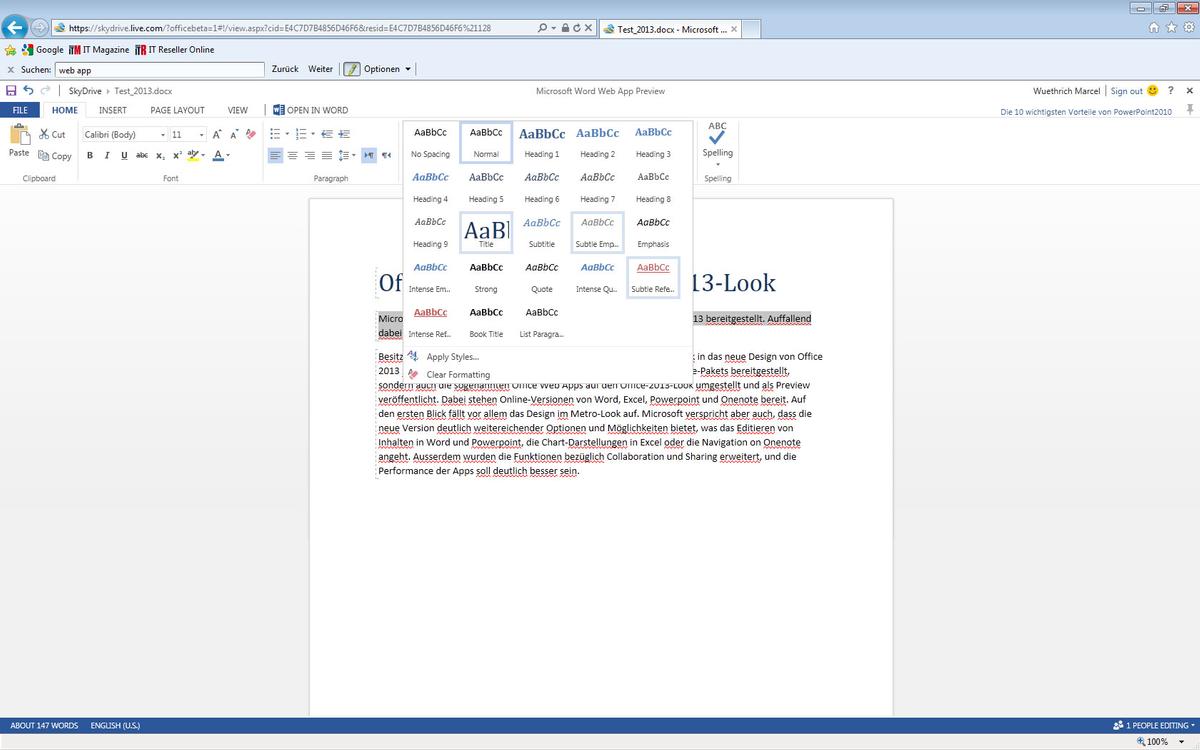
Task: Expand the highlight color options arrow
Action: tap(203, 155)
